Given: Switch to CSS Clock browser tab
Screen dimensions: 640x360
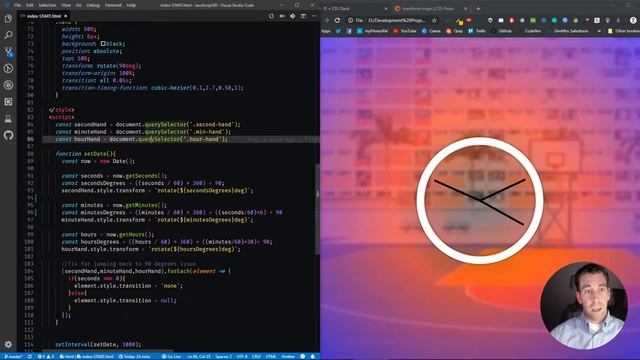Looking at the screenshot, I should (x=354, y=8).
